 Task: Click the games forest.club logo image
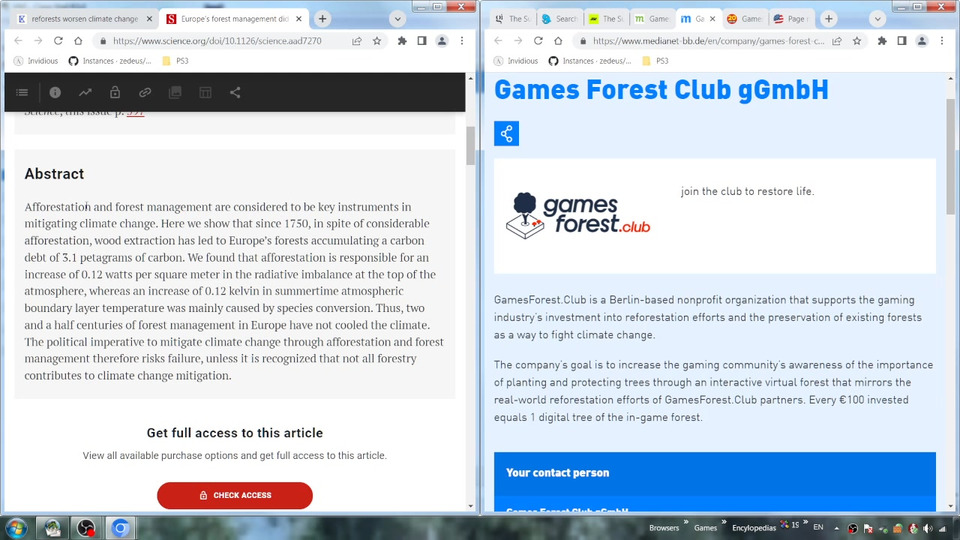pos(578,216)
